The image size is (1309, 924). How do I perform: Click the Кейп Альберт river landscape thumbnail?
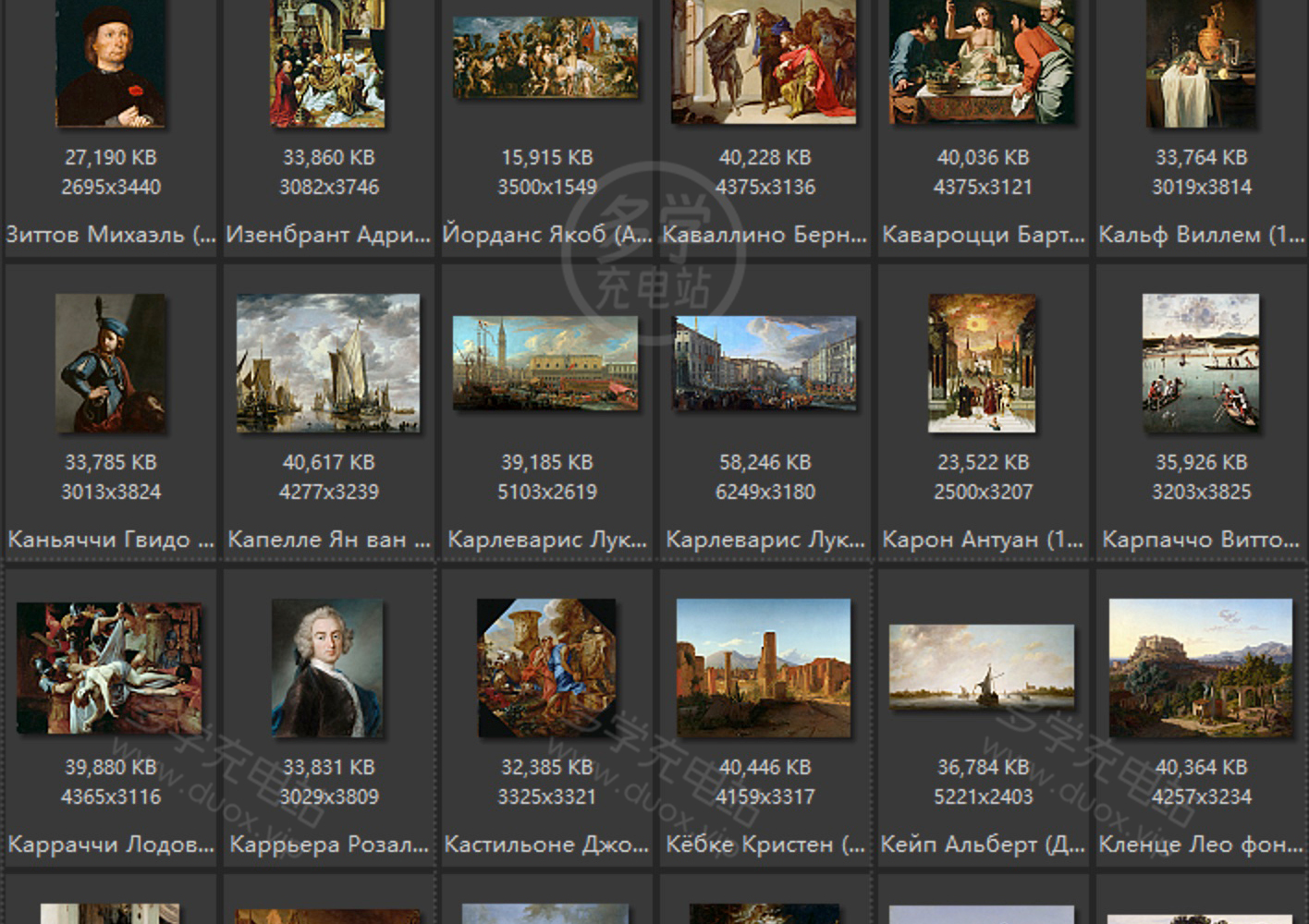982,667
